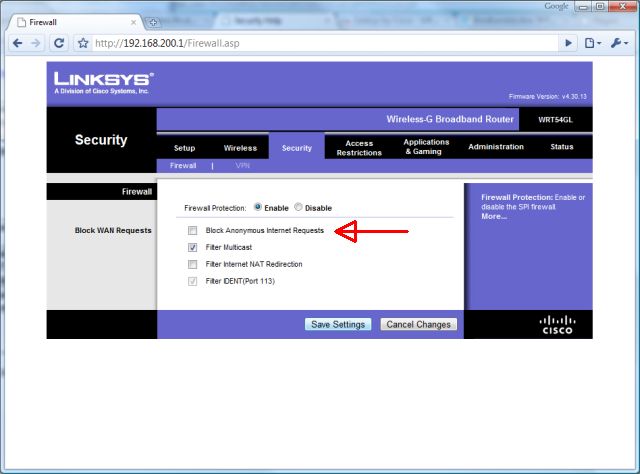The image size is (640, 474).
Task: Open the Setup tab
Action: (184, 148)
